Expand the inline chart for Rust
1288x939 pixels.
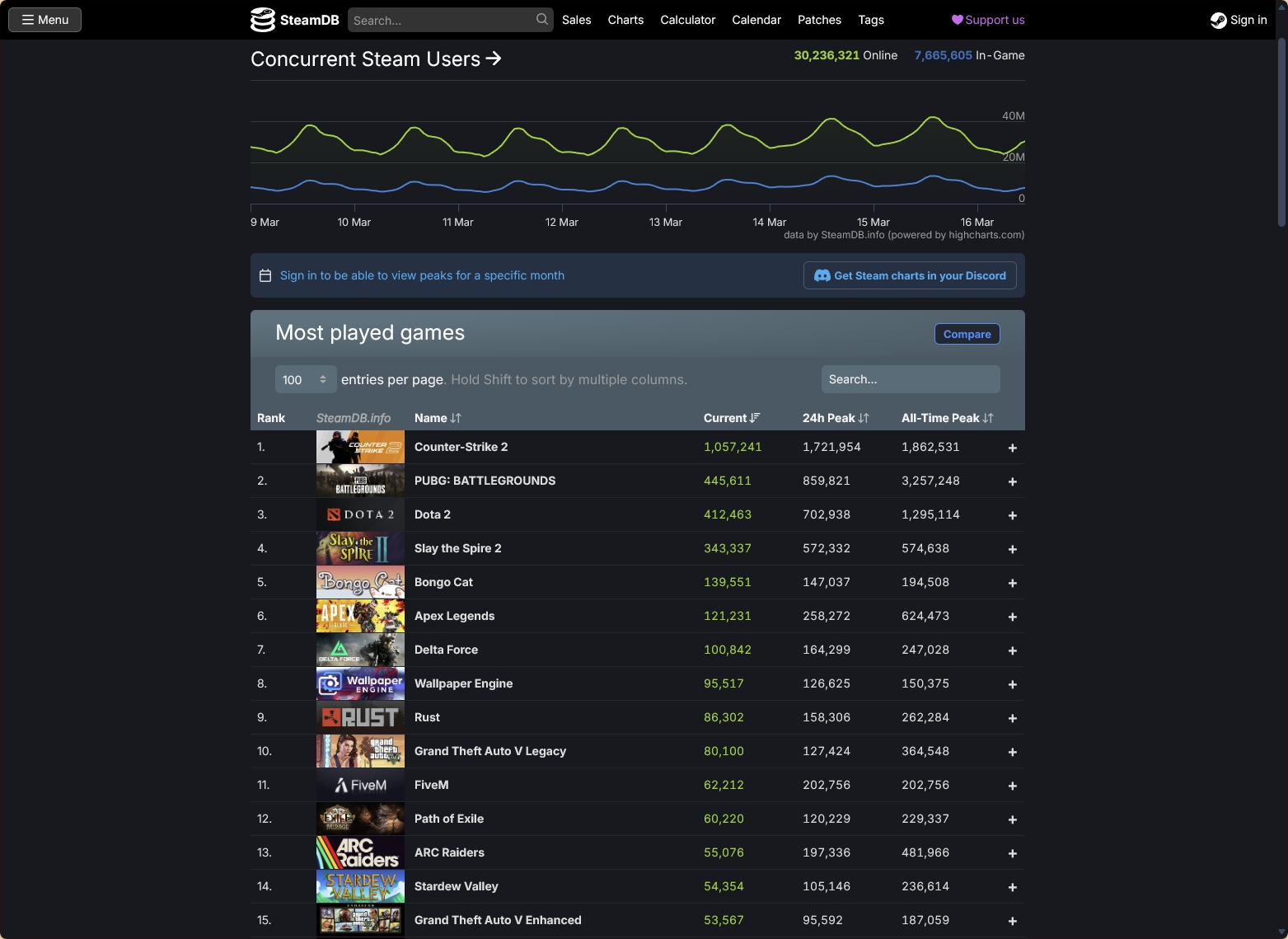[x=1012, y=717]
